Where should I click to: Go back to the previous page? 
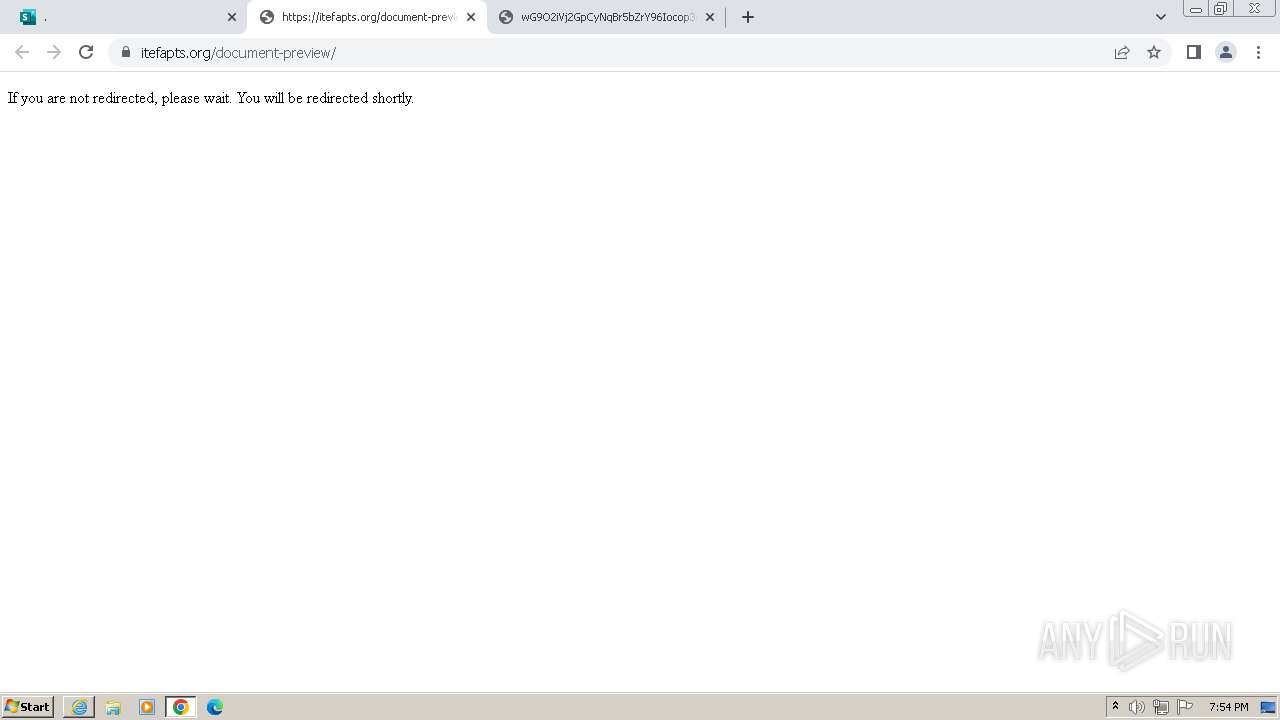coord(22,52)
